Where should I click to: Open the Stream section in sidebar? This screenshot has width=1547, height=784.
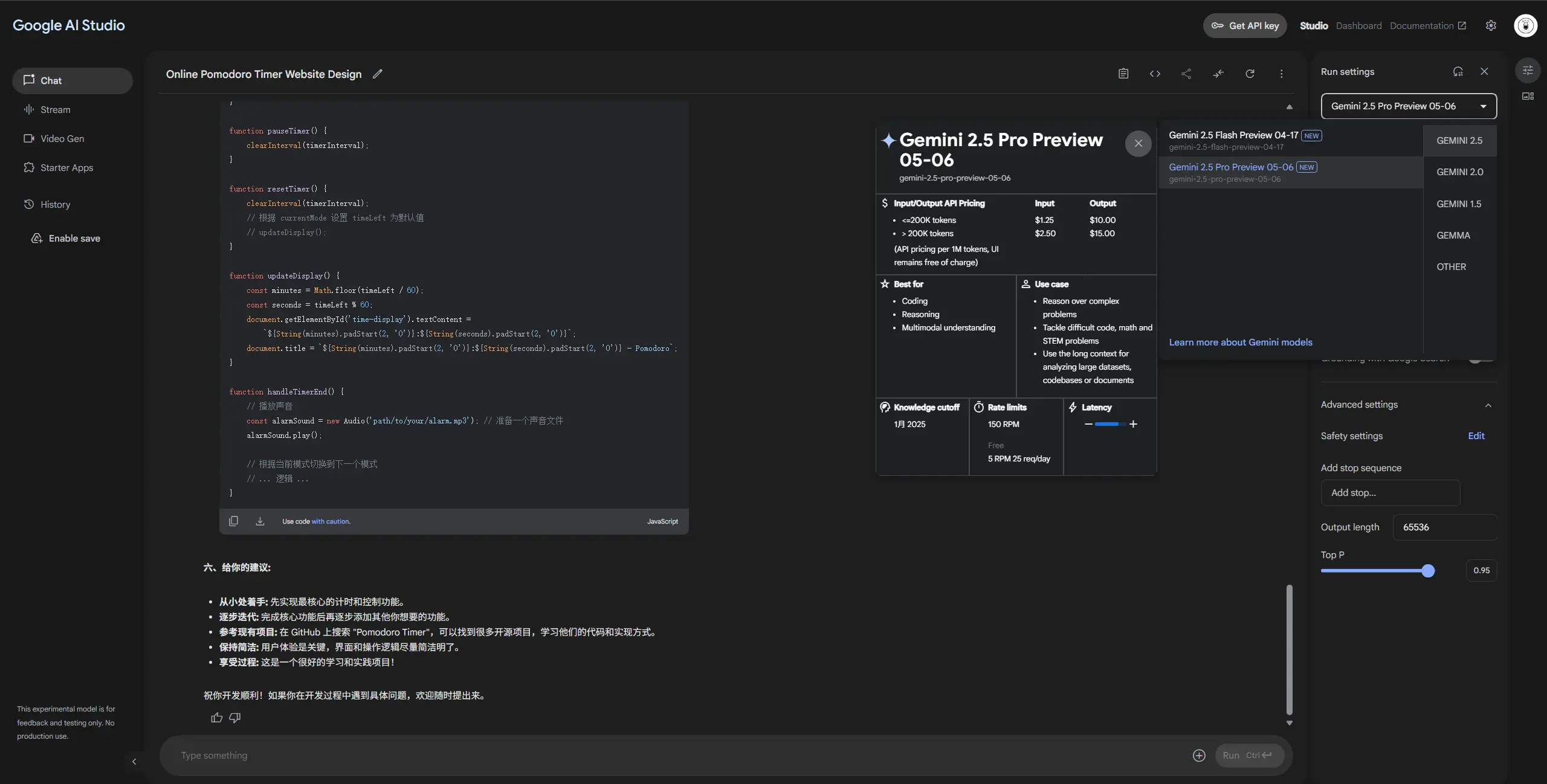coord(73,109)
